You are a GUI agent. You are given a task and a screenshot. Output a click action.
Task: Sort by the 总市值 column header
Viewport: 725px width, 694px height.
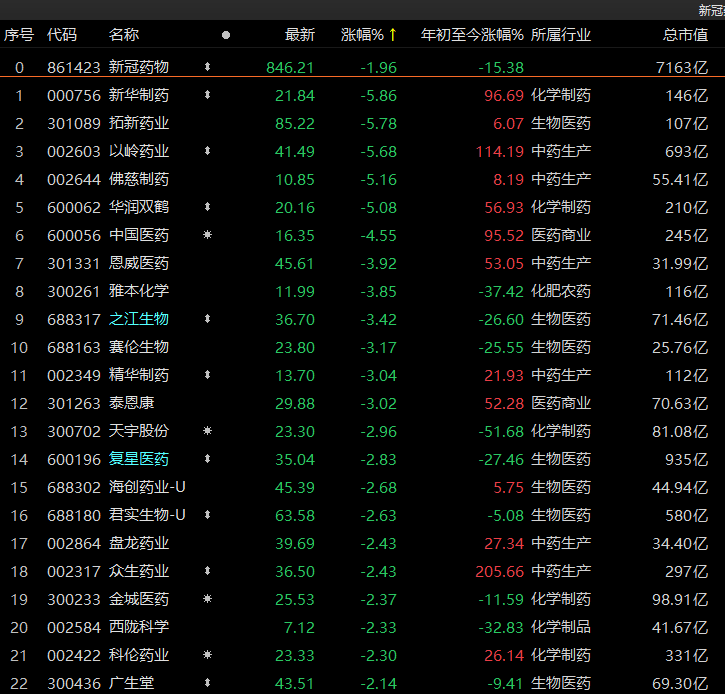point(685,35)
